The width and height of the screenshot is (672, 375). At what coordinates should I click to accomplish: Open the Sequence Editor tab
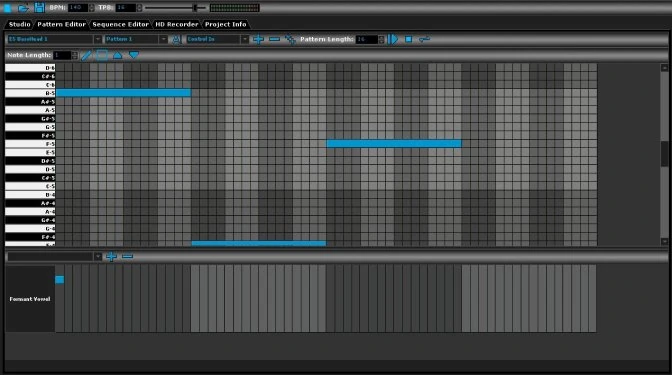[x=120, y=24]
